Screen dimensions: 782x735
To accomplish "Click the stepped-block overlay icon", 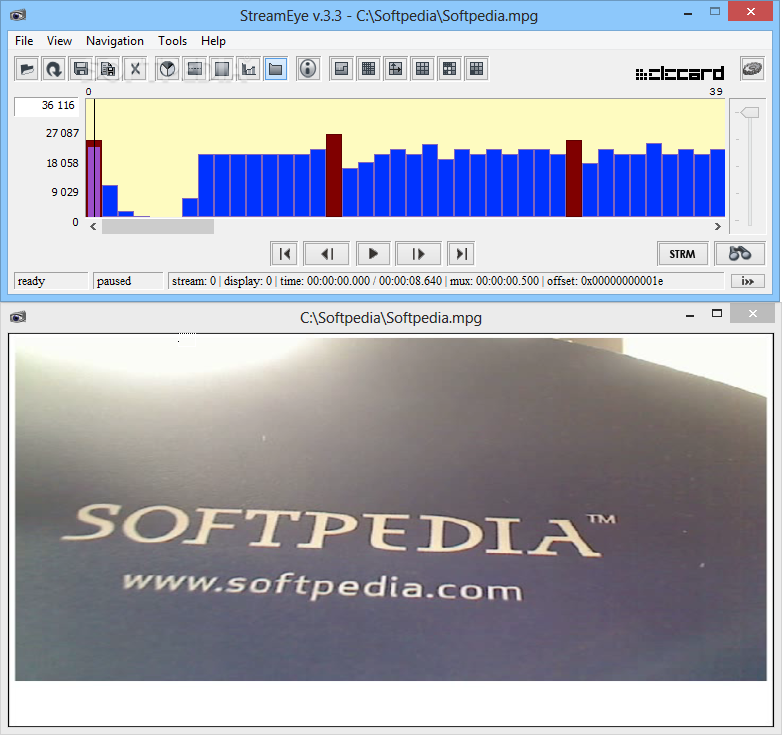I will 342,69.
